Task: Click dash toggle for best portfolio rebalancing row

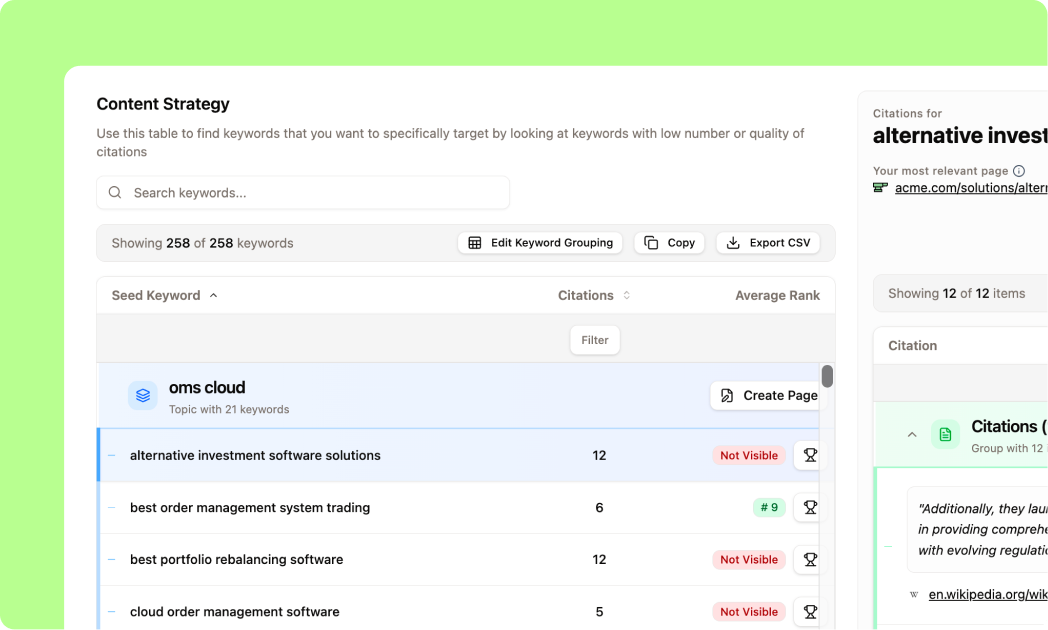Action: pyautogui.click(x=112, y=560)
